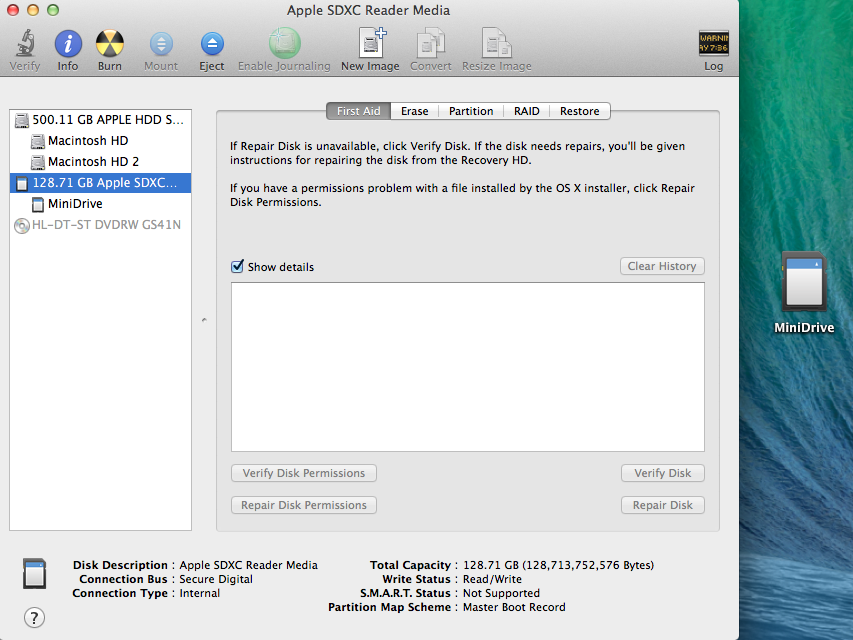This screenshot has height=640, width=853.
Task: Click the window title Apple SDXC Reader Media
Action: 368,10
